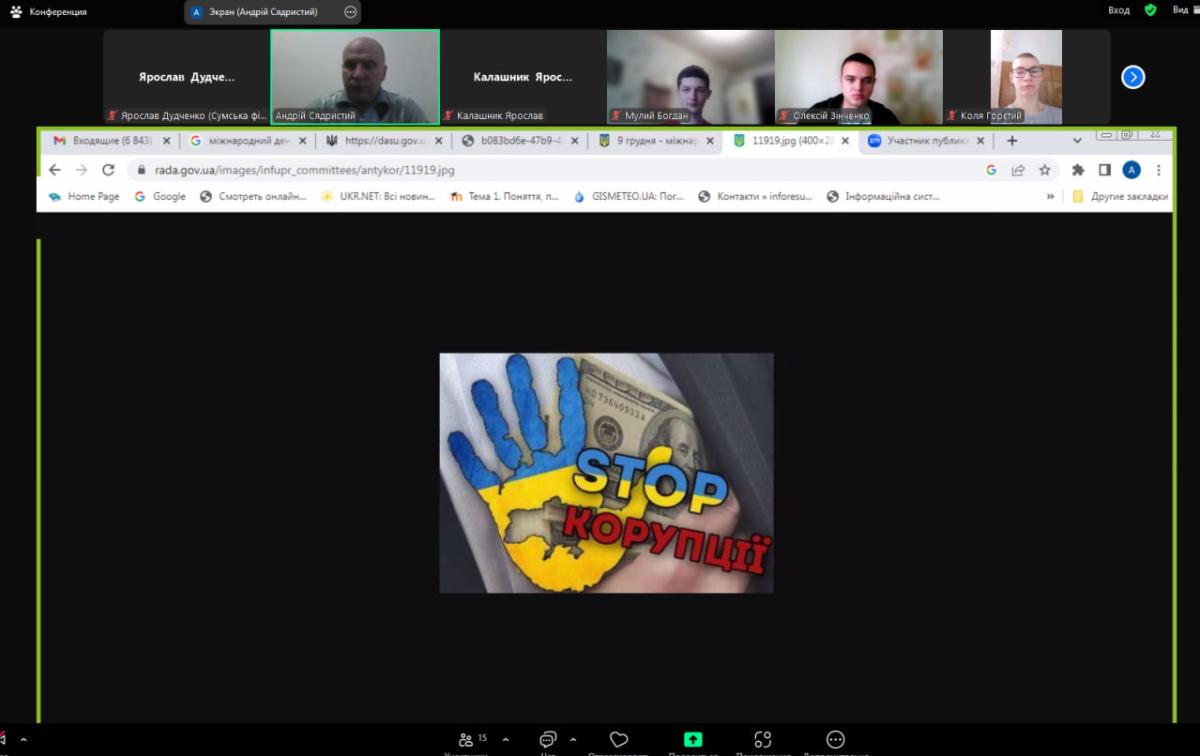Close the dasu.gov.ua tab
The width and height of the screenshot is (1200, 756).
pyautogui.click(x=438, y=141)
